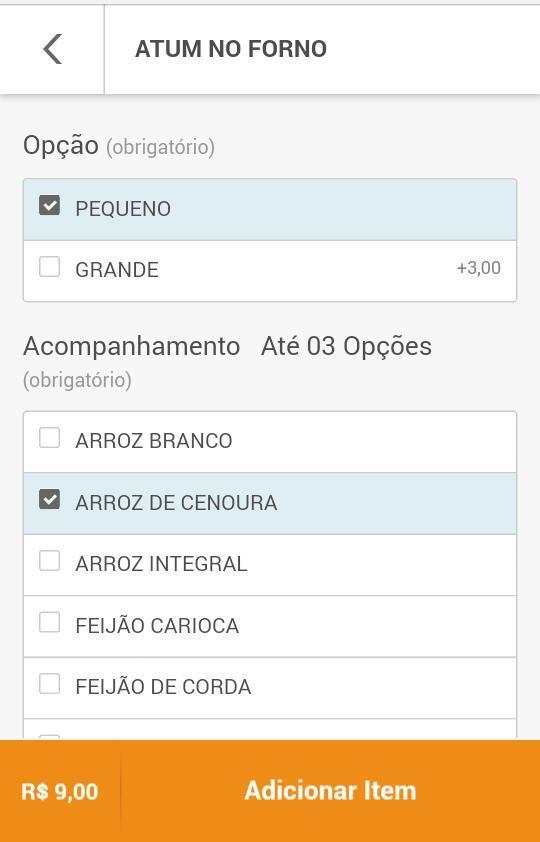The image size is (540, 842).
Task: Tap the ATUM NO FORNO title
Action: click(231, 49)
